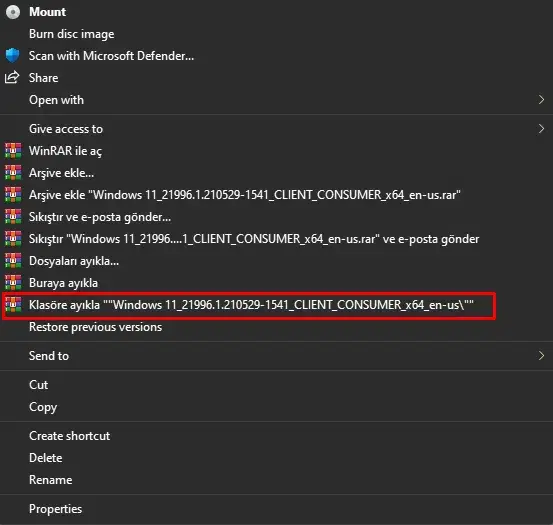
Task: Click WinRAR icon beside 'Buraya ayıkla'
Action: pyautogui.click(x=13, y=282)
